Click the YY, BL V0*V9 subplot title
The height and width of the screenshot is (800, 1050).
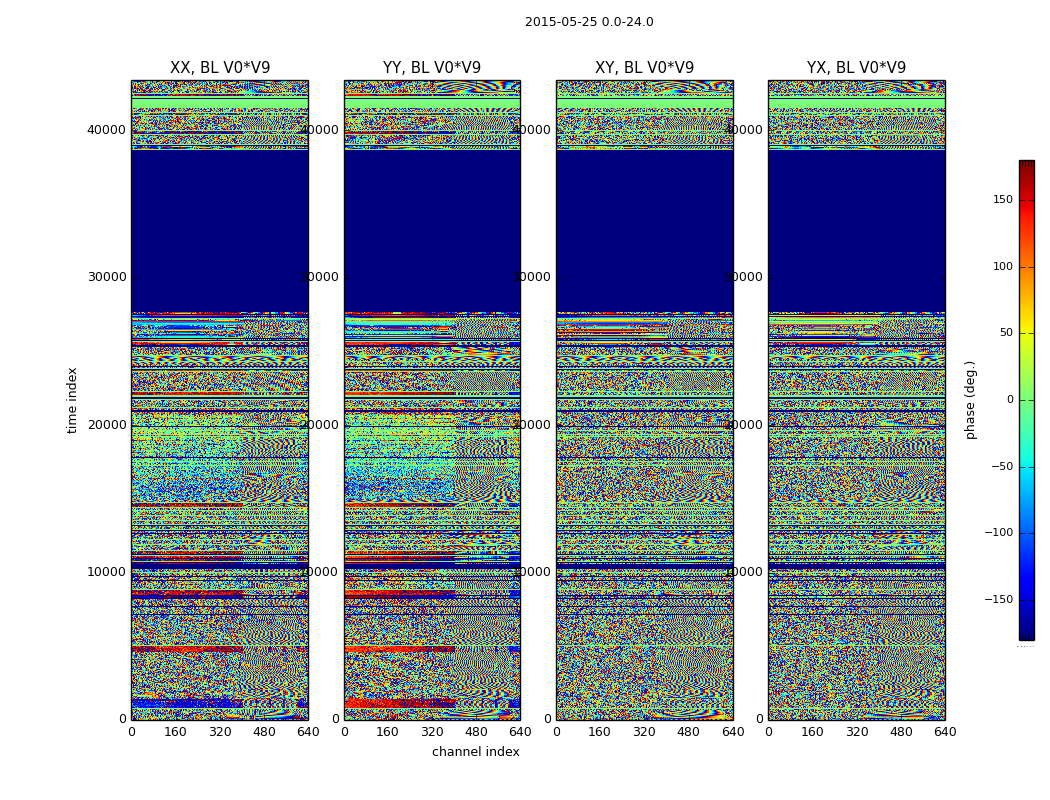click(432, 68)
